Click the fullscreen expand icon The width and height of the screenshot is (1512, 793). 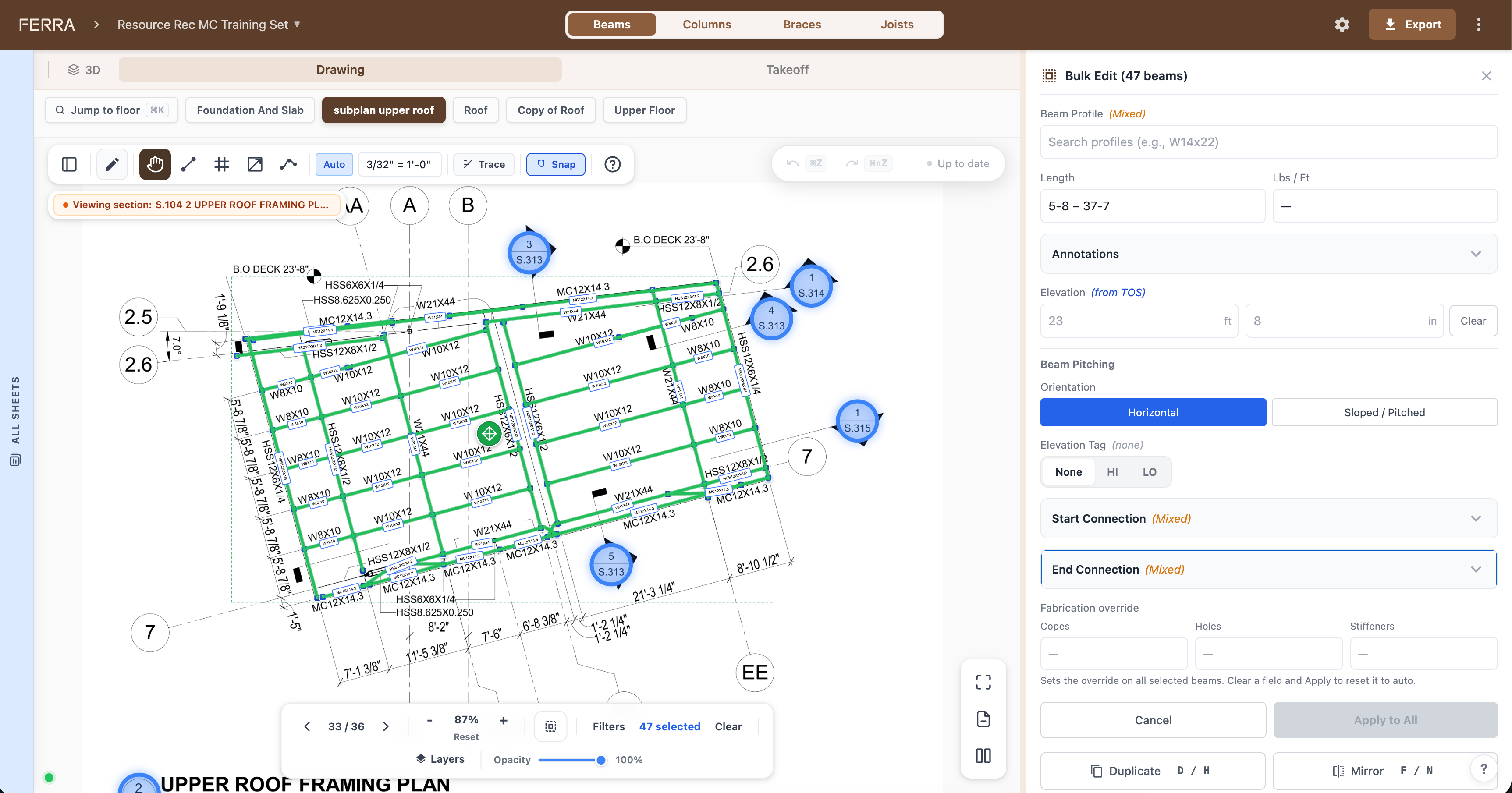tap(983, 682)
